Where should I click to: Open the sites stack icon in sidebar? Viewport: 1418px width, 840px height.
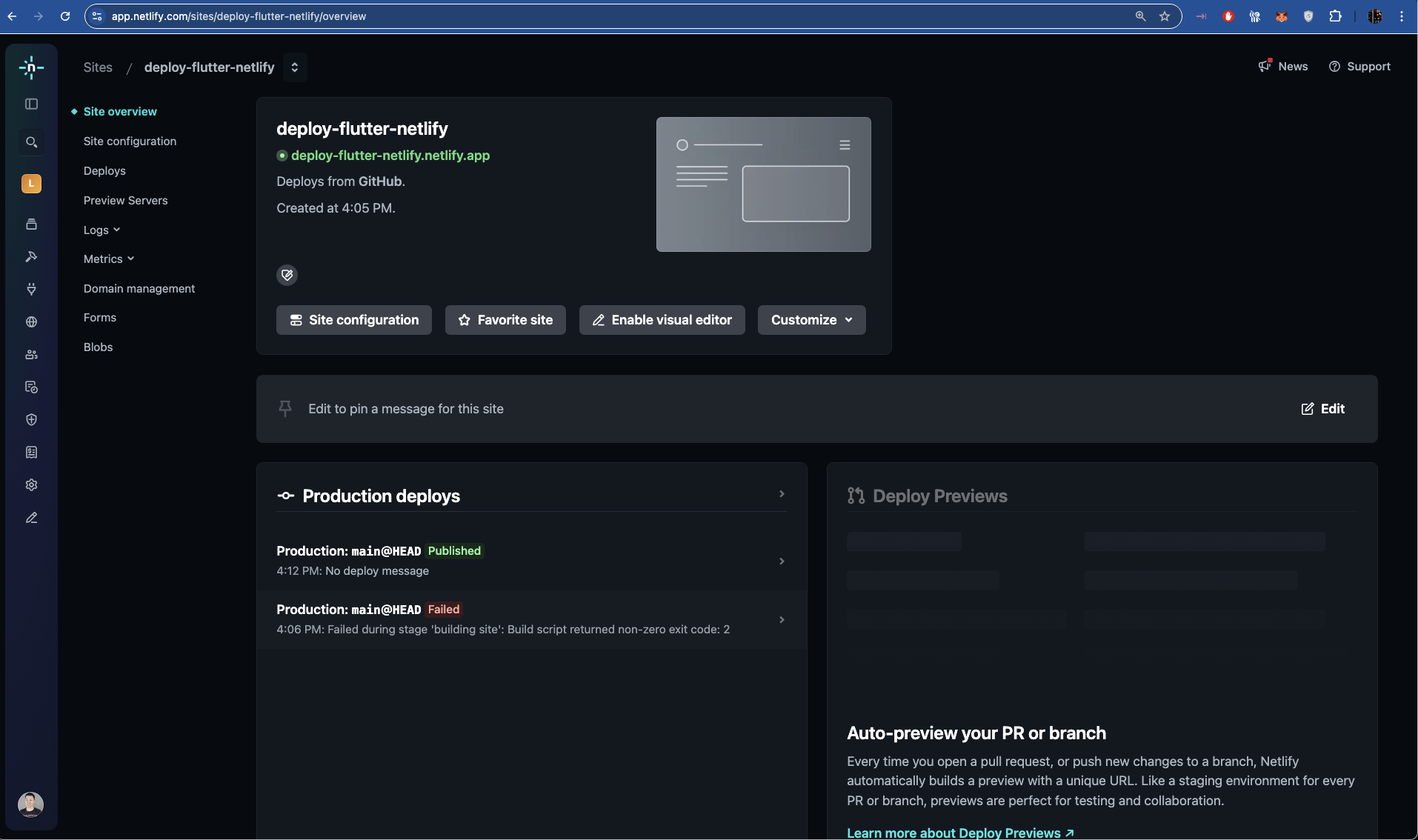click(x=31, y=224)
